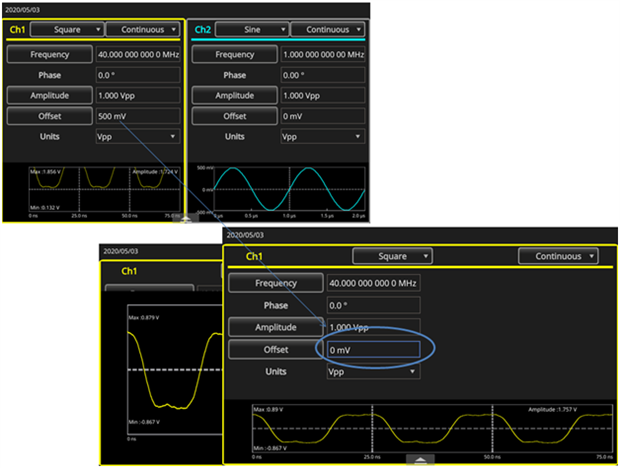
Task: Select Ch1 label in bottom front window
Action: click(x=254, y=256)
